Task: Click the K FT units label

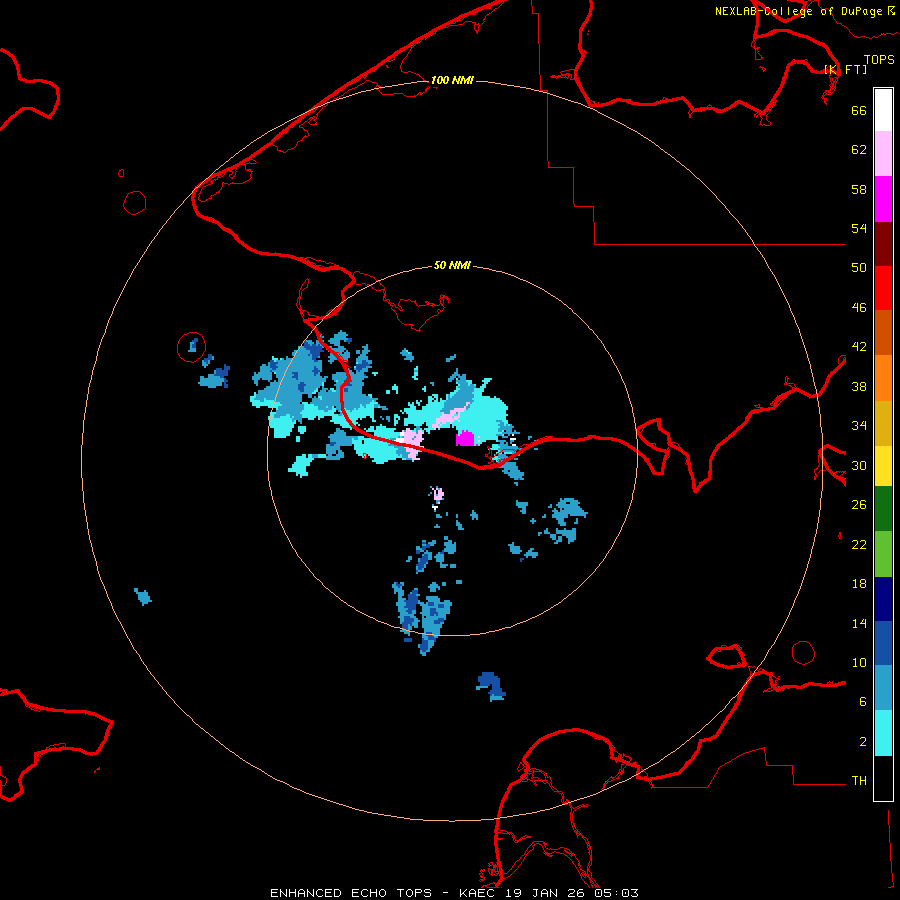Action: pos(846,69)
